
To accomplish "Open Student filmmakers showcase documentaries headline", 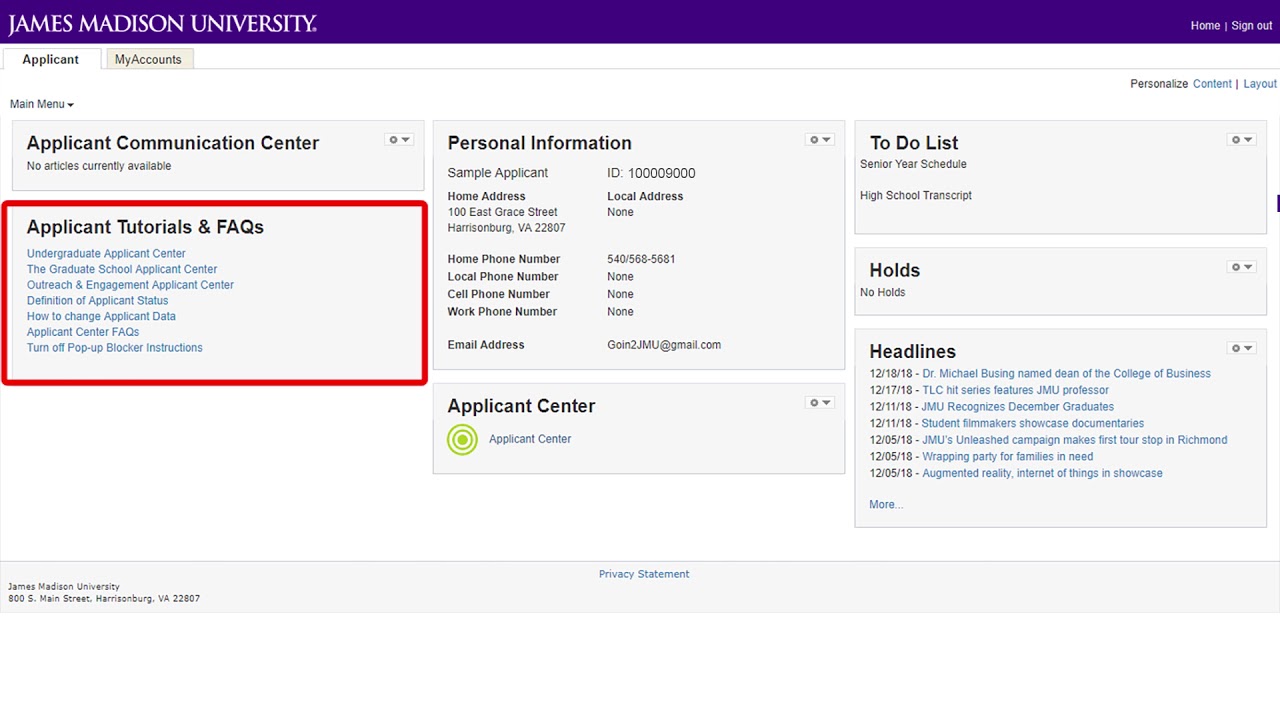I will [x=1033, y=424].
